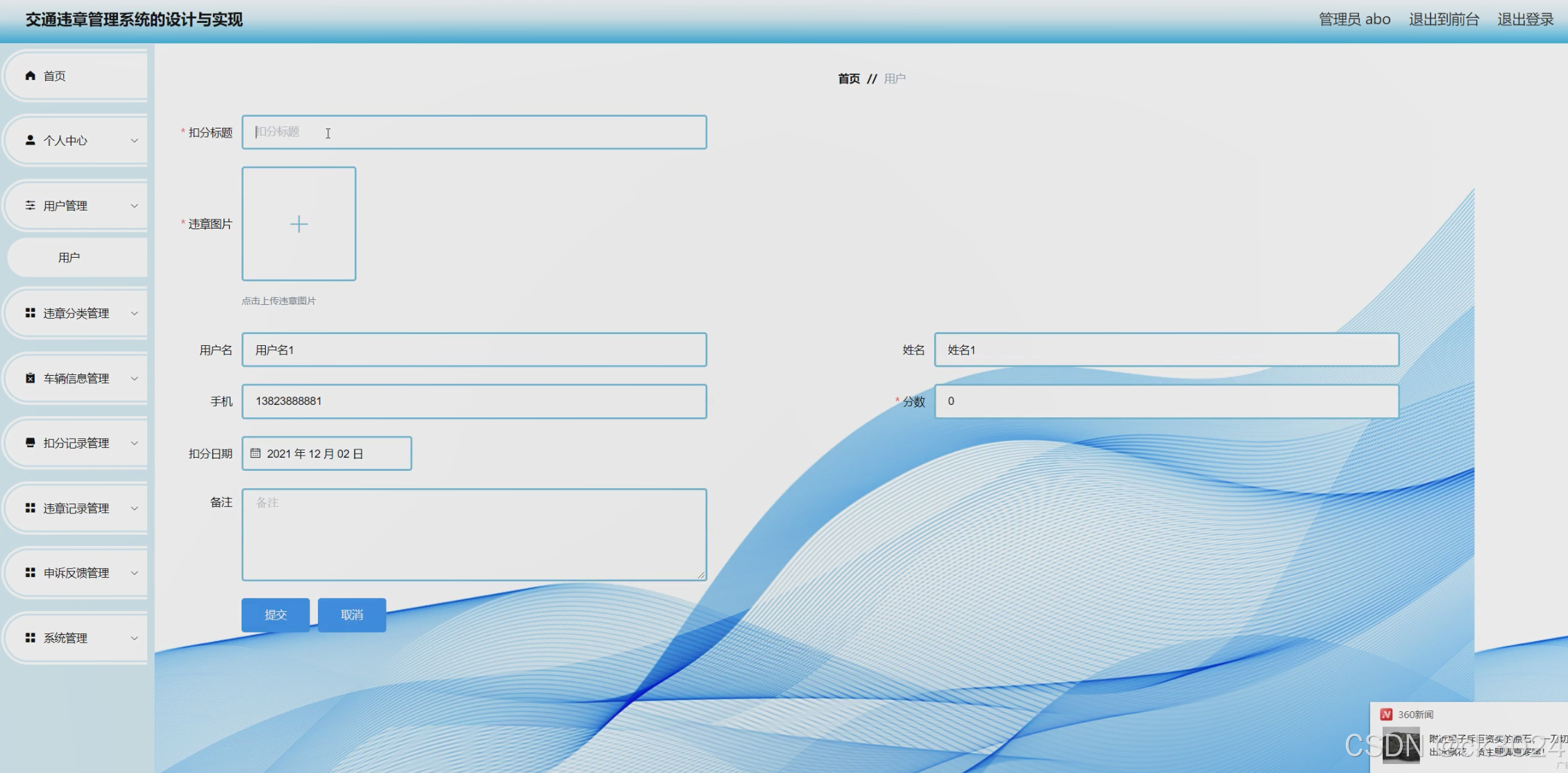Click the icon beside 车辆信息管理

[x=30, y=379]
